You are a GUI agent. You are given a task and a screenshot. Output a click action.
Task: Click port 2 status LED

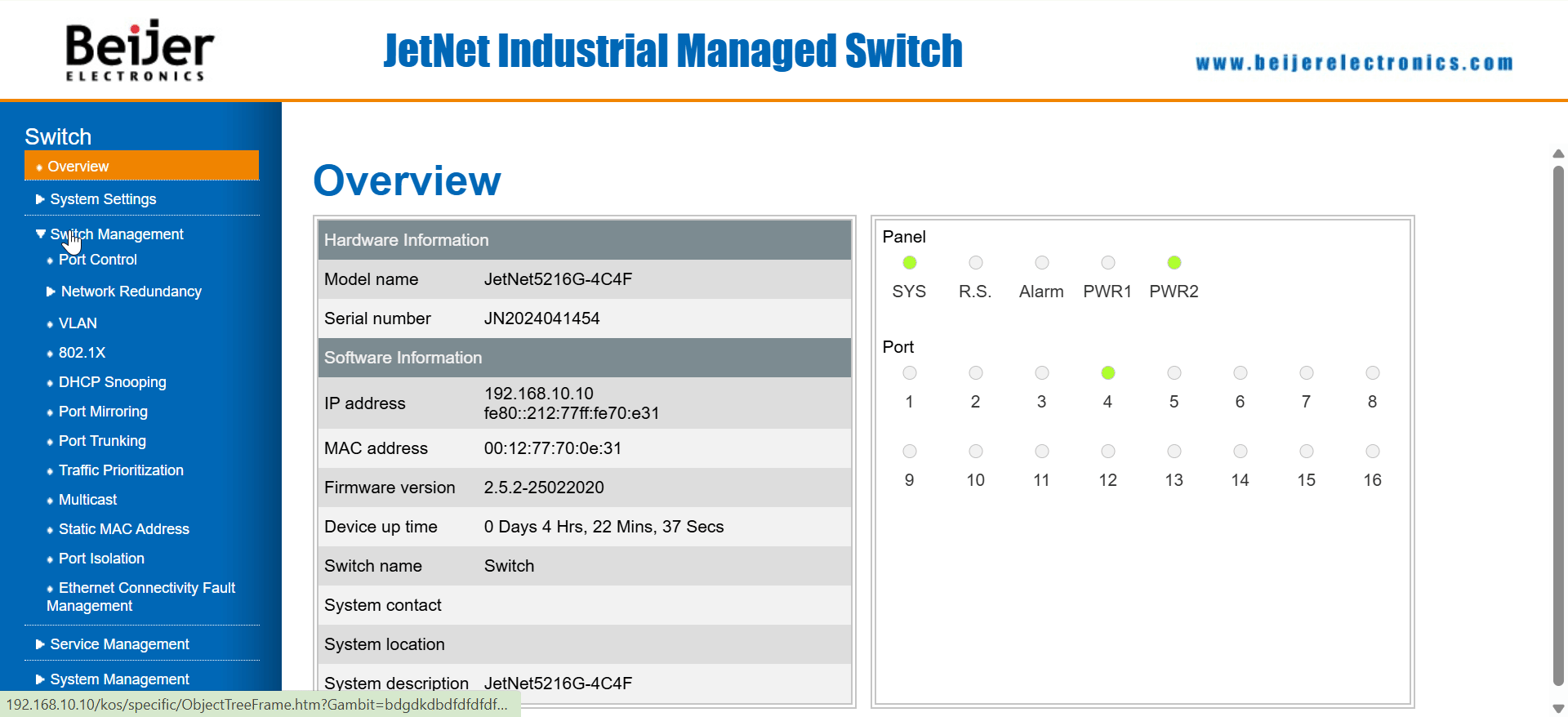pyautogui.click(x=975, y=372)
